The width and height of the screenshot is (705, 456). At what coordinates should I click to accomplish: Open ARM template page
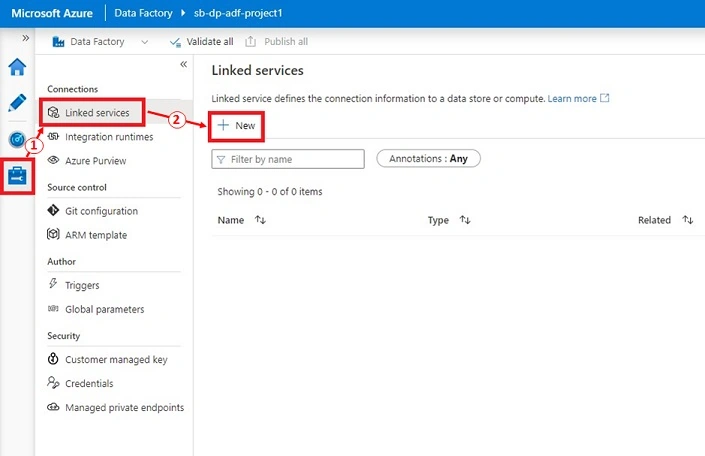point(87,235)
